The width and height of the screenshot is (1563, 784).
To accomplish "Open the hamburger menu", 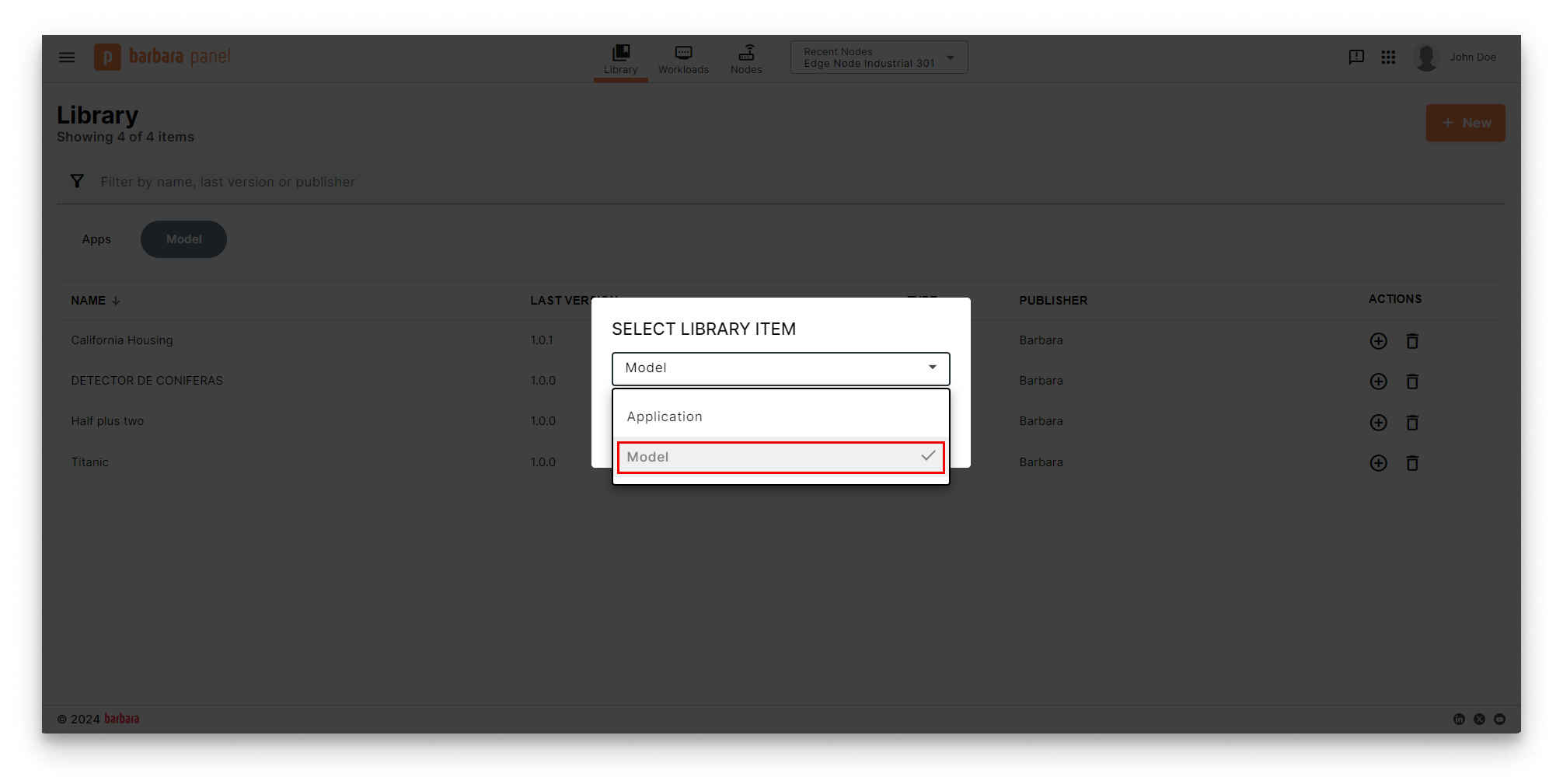I will tap(67, 57).
